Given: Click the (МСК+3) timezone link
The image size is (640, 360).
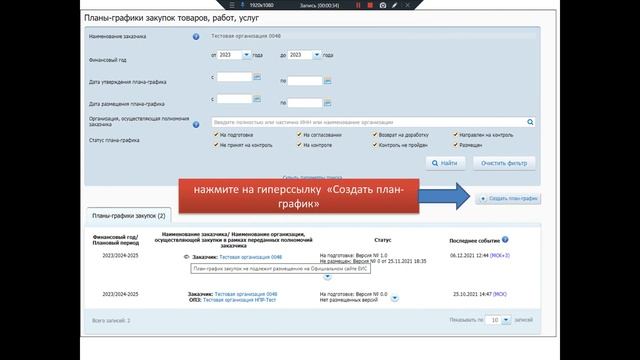Looking at the screenshot, I should [500, 256].
